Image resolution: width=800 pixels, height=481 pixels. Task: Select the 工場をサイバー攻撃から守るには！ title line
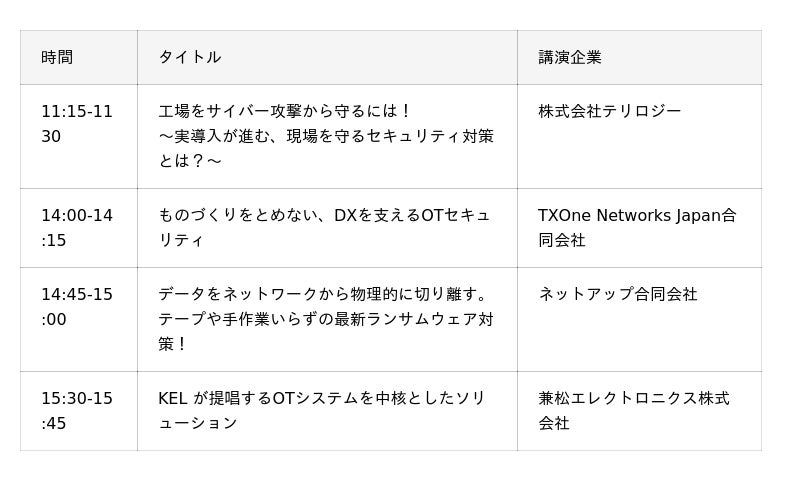click(285, 111)
